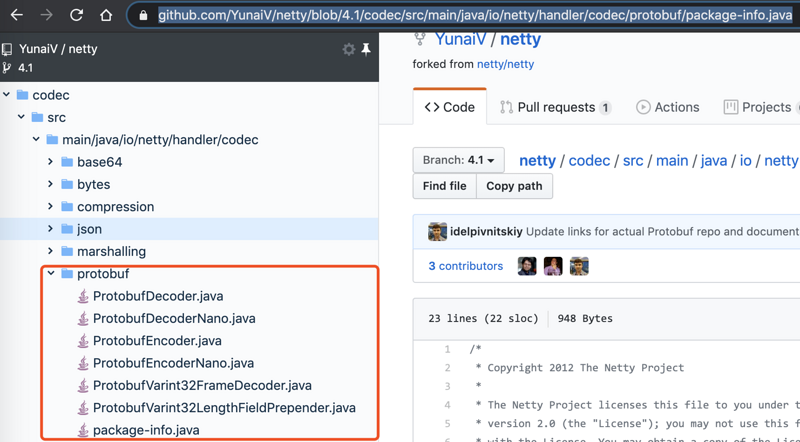The image size is (800, 442).
Task: Open the Branch 4.1 dropdown
Action: coord(458,160)
